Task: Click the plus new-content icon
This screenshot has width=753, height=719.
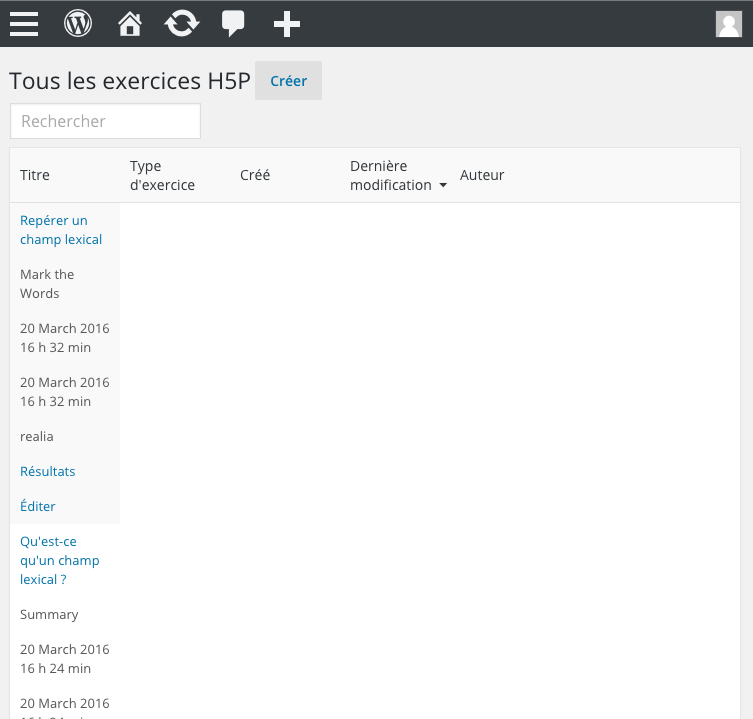Action: 287,24
